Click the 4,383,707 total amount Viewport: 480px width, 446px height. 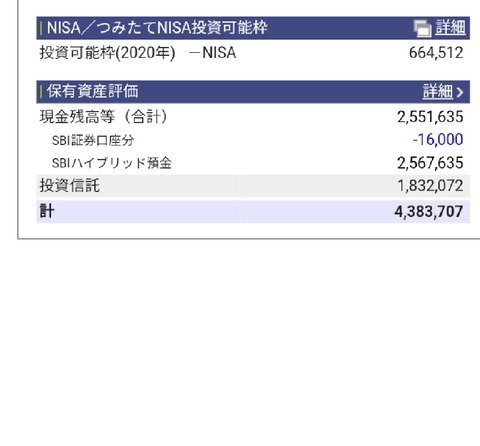pos(429,211)
